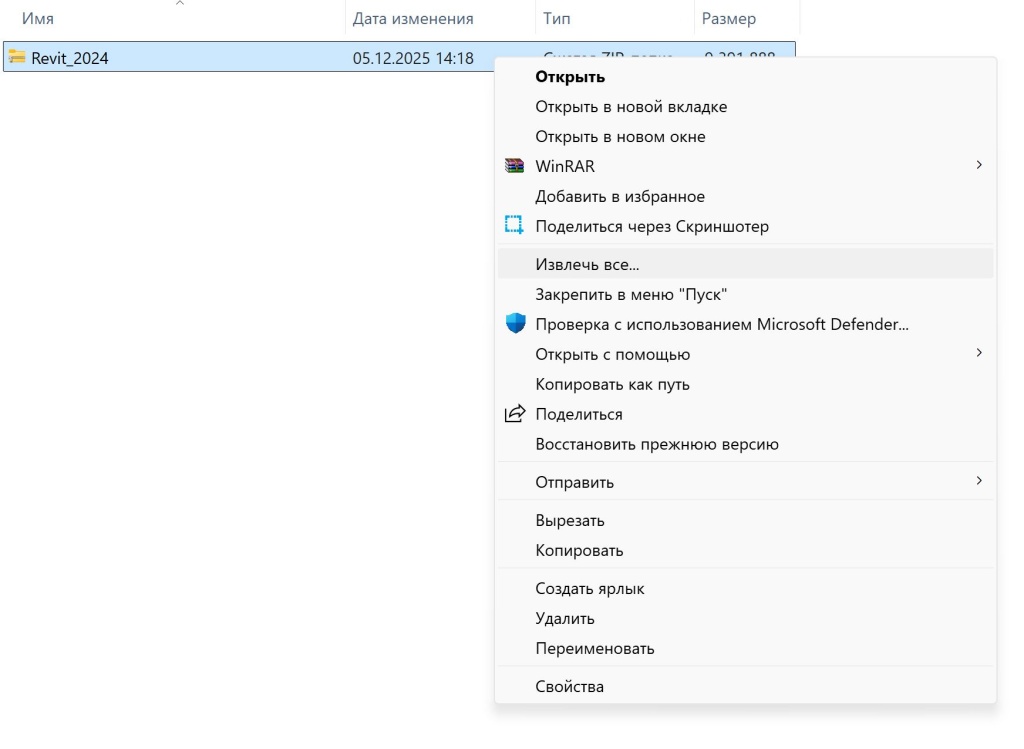The image size is (1024, 749).
Task: Select the Поделиться menu entry
Action: click(745, 415)
